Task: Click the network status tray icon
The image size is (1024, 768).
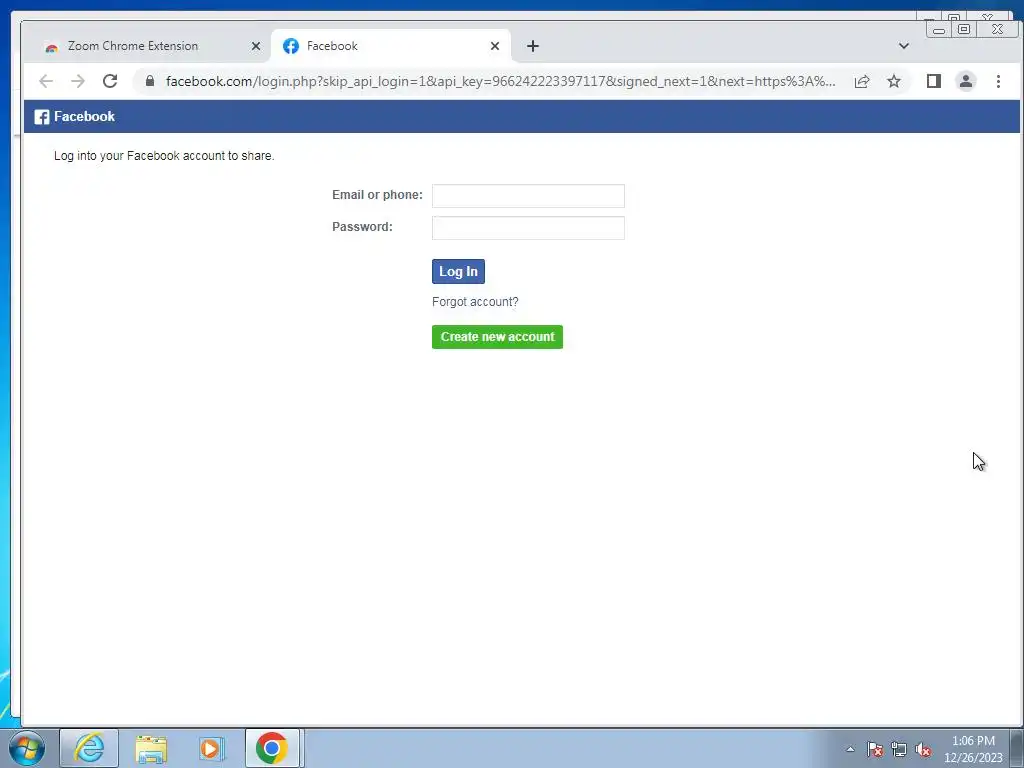Action: [x=899, y=749]
